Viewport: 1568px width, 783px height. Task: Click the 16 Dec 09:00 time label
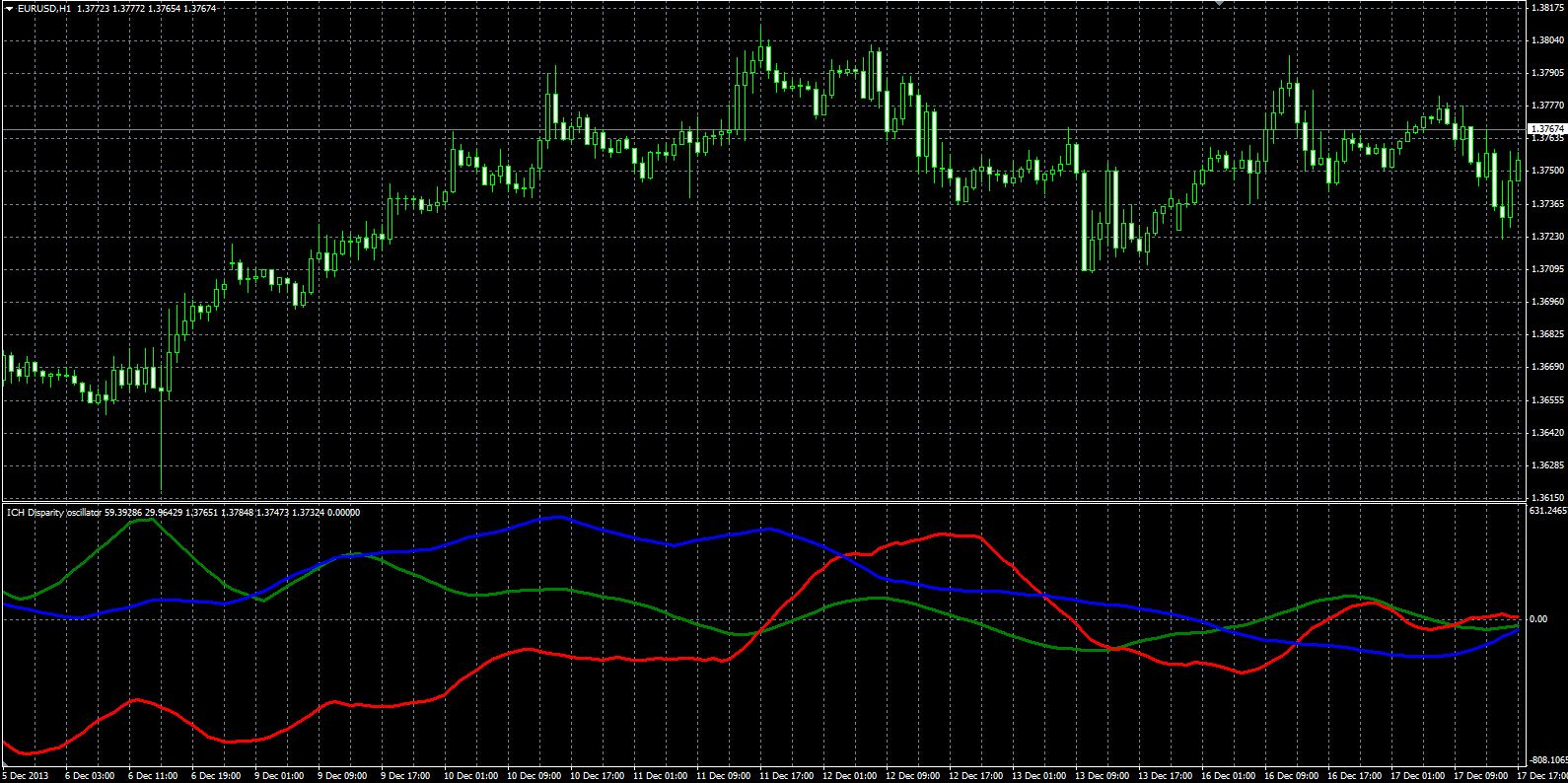(x=1291, y=776)
